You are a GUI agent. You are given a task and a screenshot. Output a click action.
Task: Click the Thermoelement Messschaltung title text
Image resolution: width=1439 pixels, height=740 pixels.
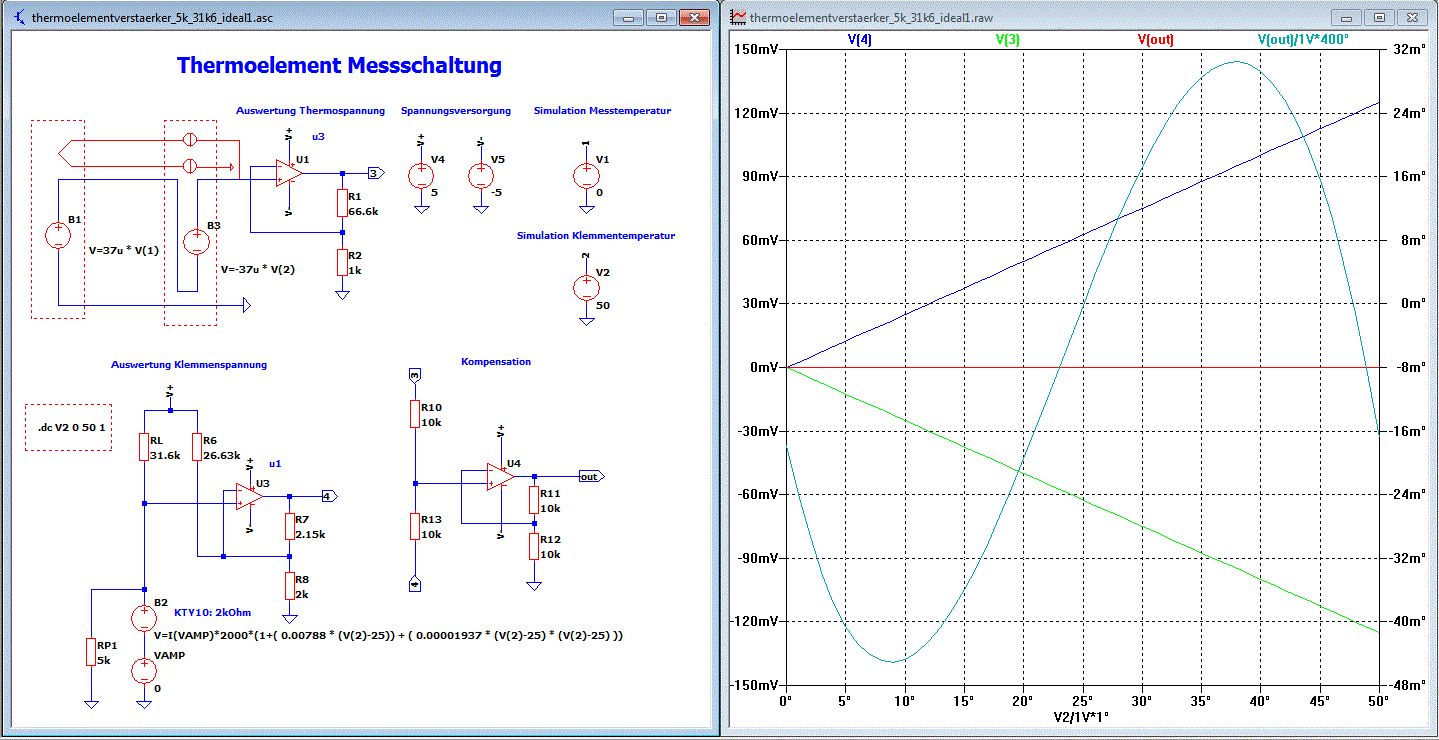click(339, 66)
